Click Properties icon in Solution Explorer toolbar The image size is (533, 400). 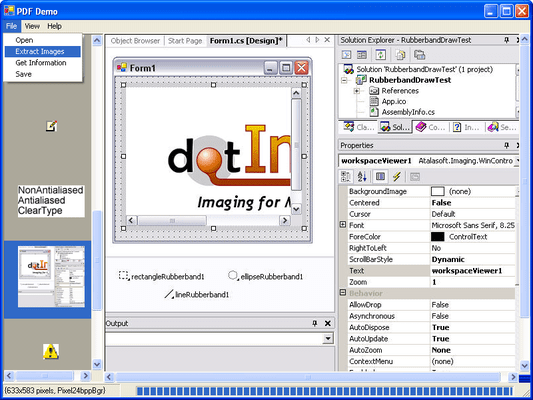[419, 54]
